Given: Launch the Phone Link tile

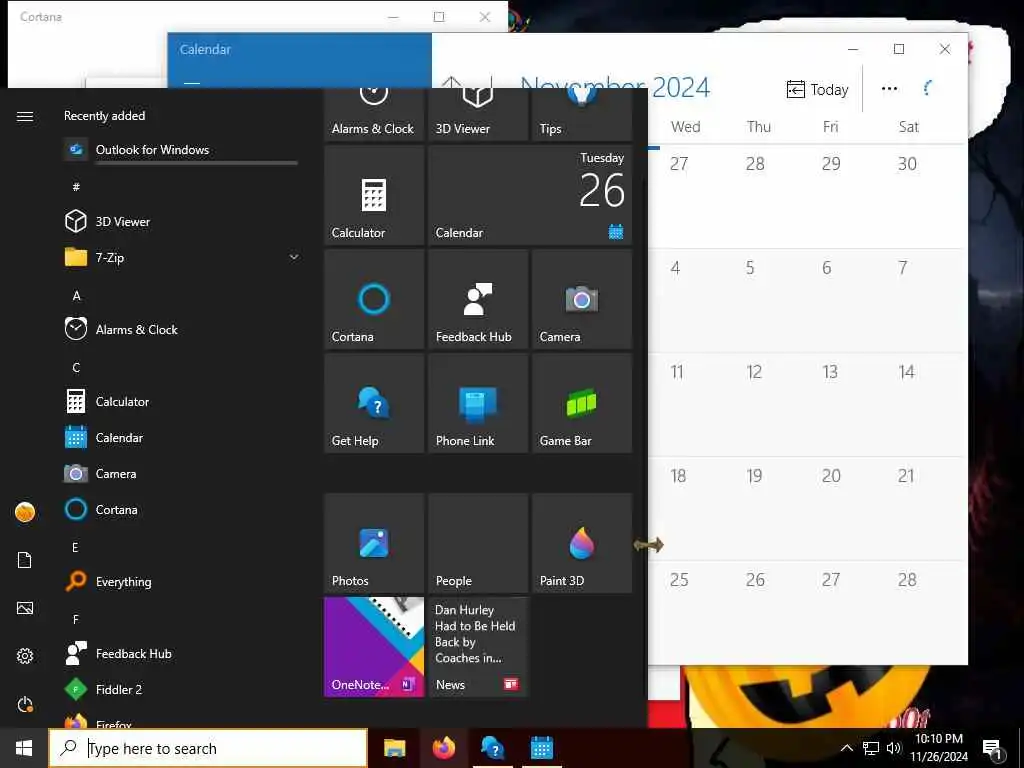Looking at the screenshot, I should click(x=478, y=403).
